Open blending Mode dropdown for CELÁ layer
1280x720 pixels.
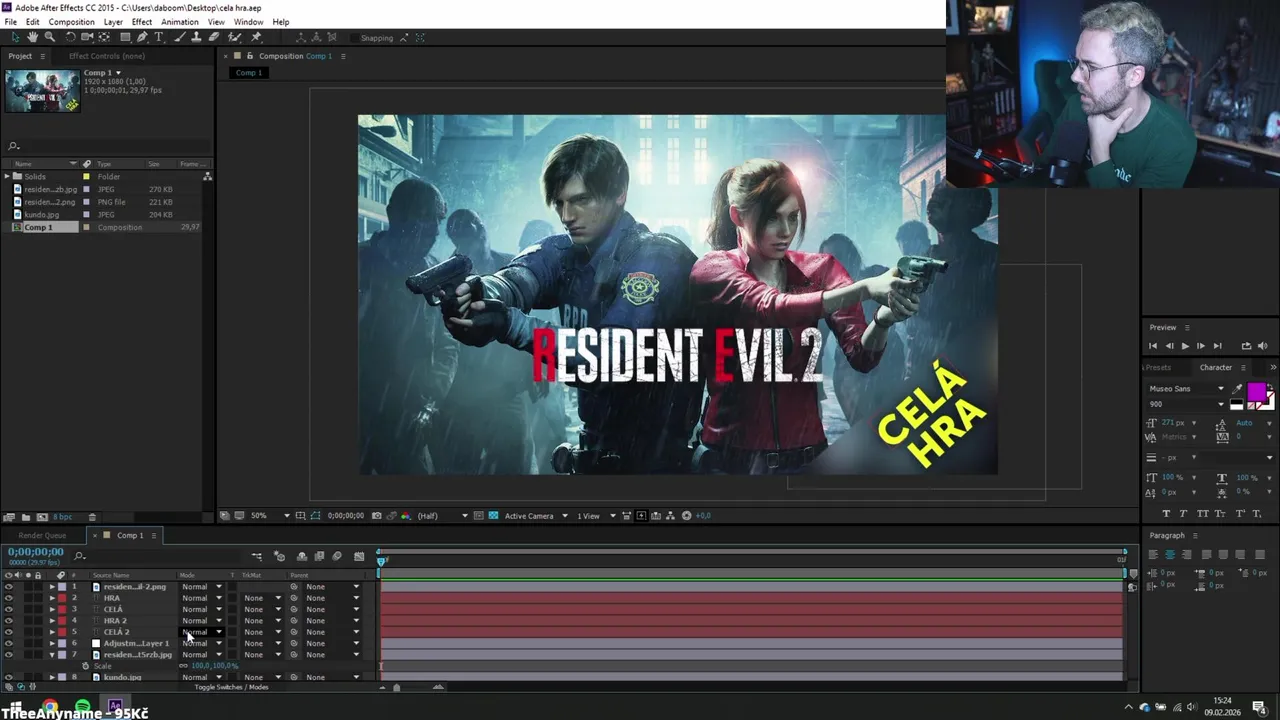pos(202,609)
